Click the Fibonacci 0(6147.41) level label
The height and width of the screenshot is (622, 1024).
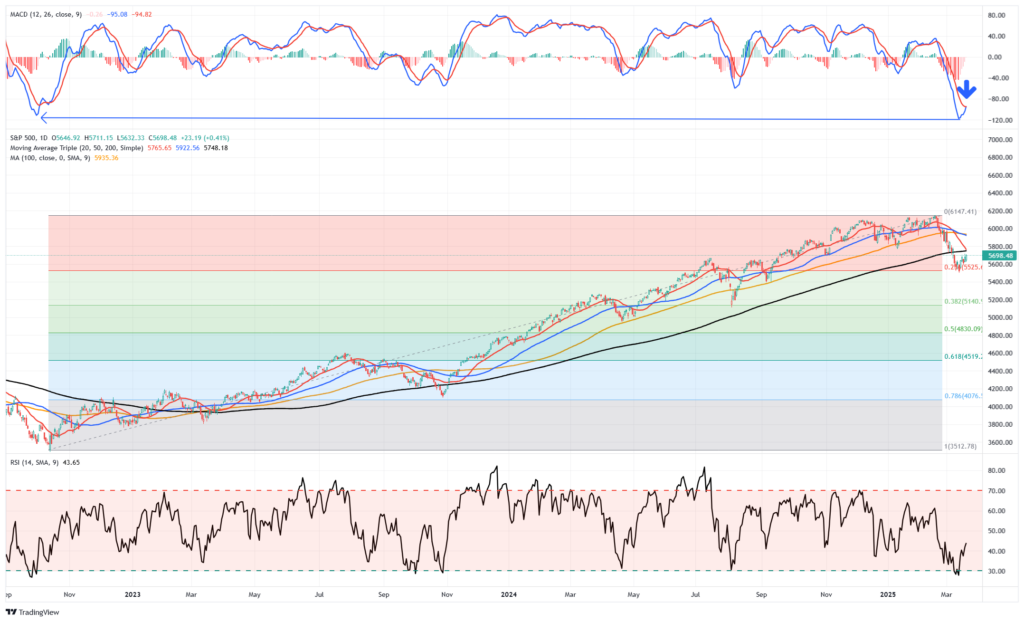pos(960,212)
